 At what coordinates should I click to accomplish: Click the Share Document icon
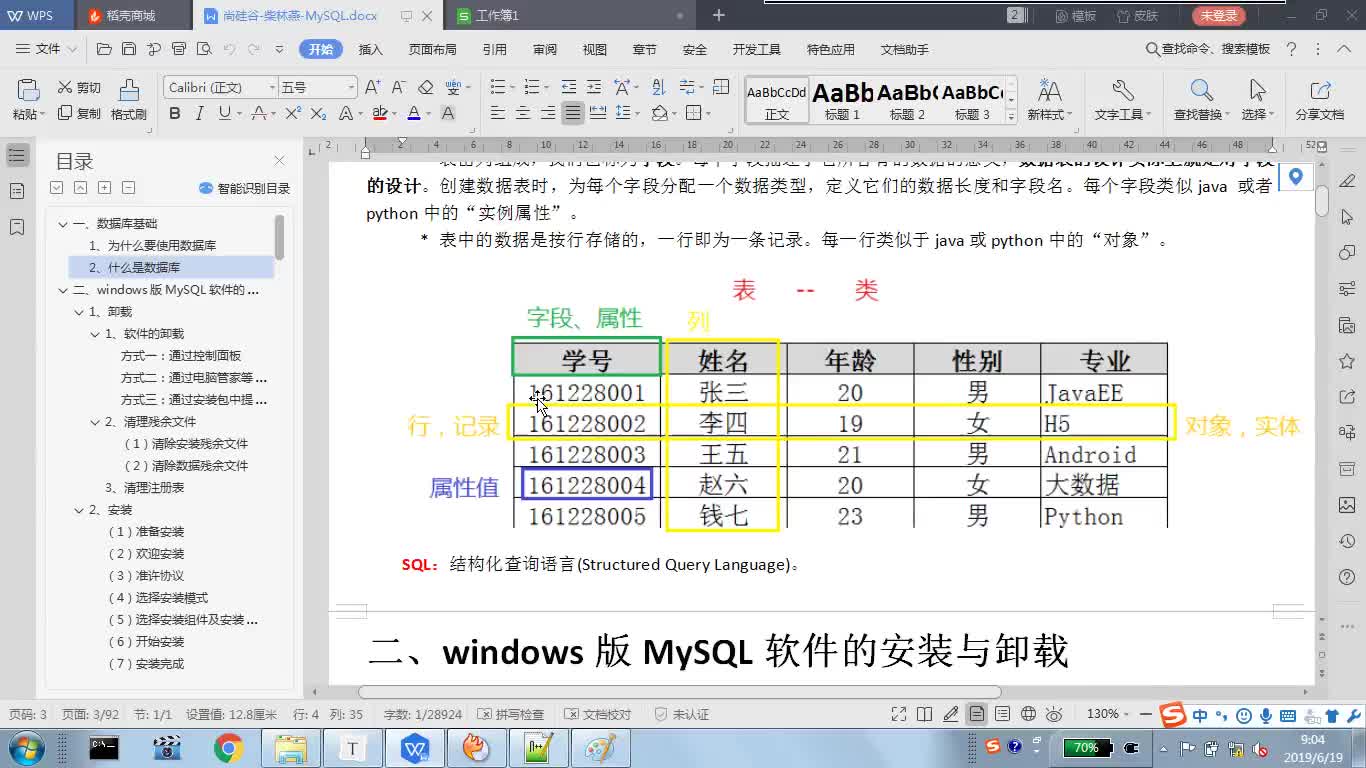[1320, 101]
